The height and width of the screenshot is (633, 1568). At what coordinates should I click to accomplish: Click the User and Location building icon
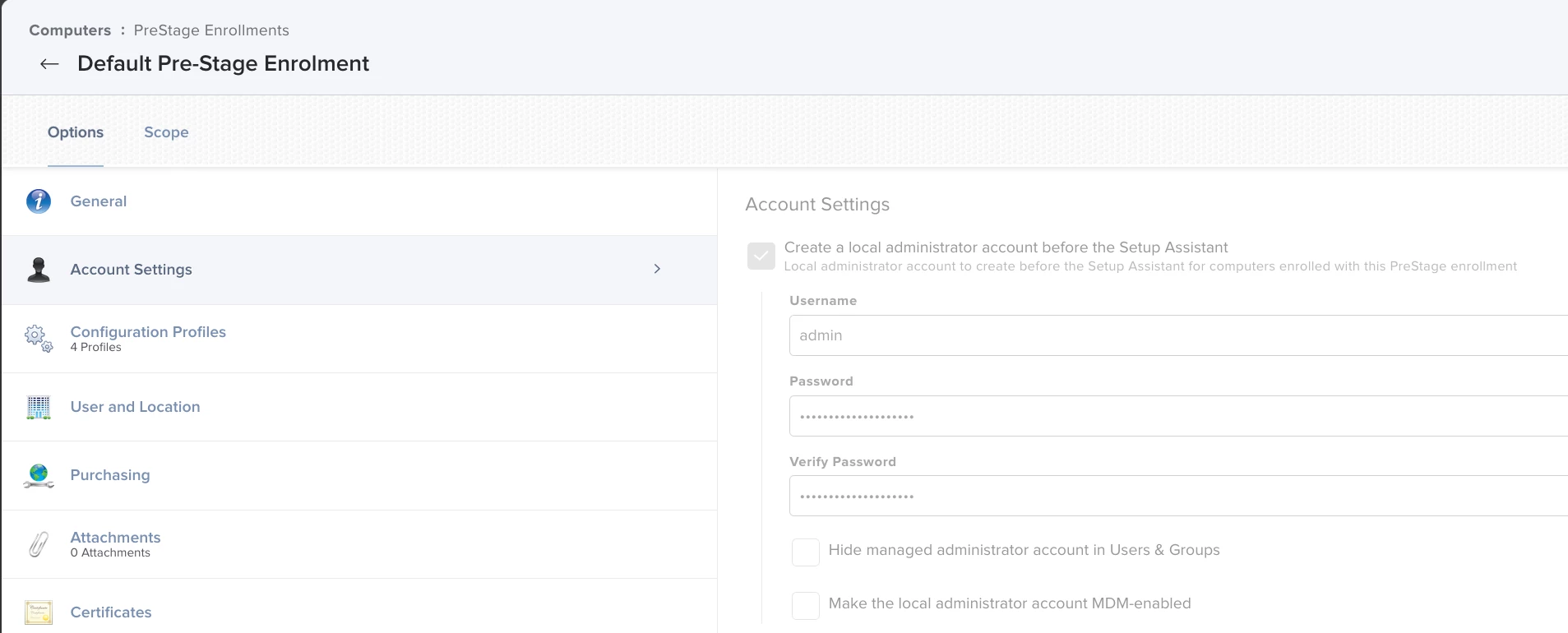tap(39, 407)
